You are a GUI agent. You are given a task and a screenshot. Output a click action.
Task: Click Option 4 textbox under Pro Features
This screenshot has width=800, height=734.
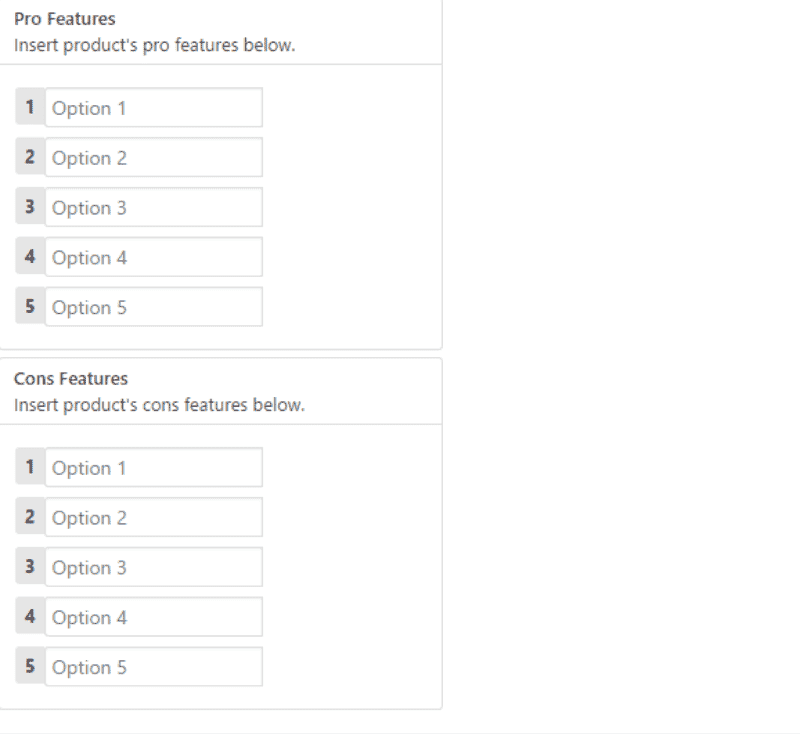point(153,258)
